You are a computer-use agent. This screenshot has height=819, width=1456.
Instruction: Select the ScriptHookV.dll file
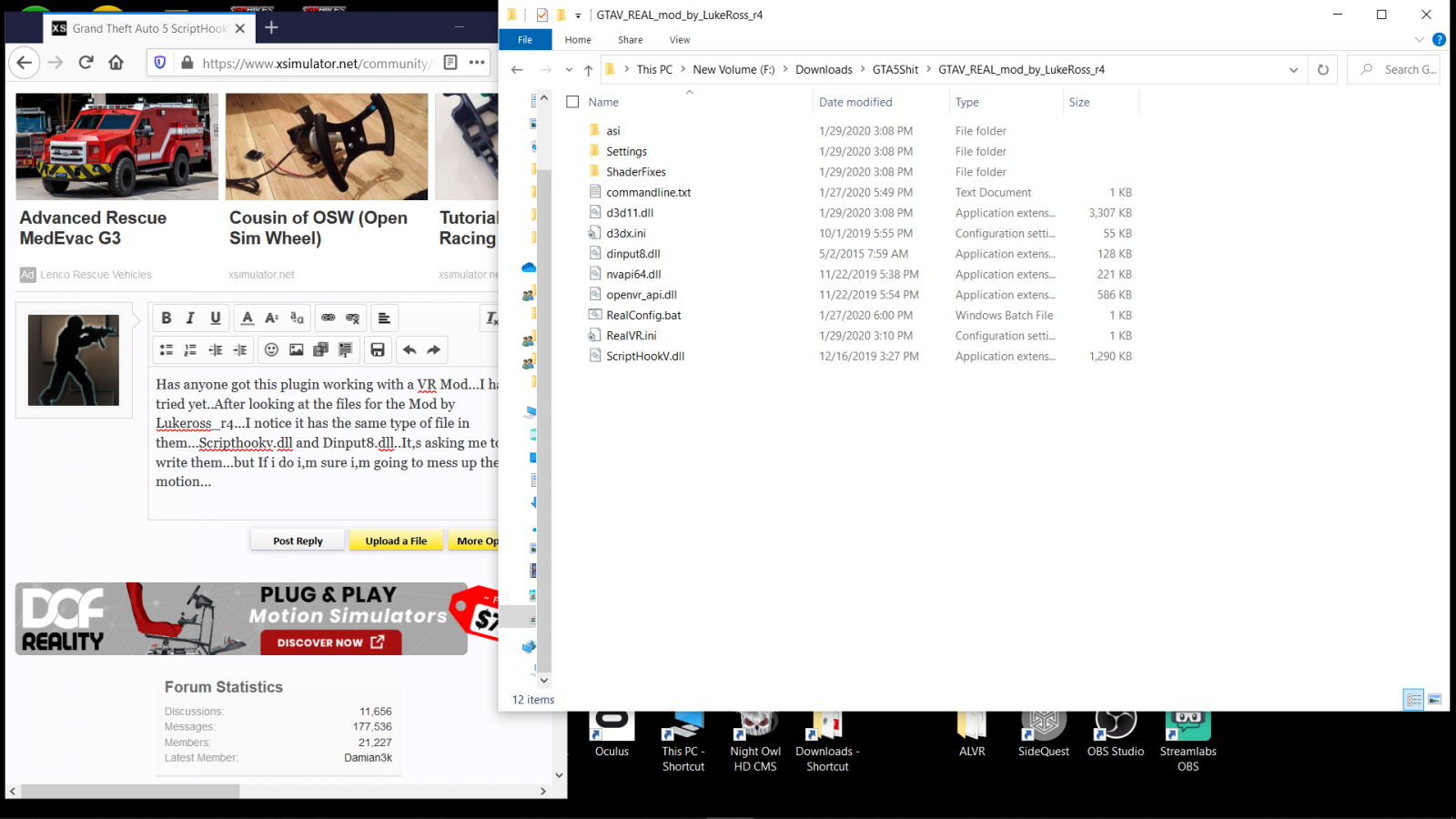click(x=645, y=357)
